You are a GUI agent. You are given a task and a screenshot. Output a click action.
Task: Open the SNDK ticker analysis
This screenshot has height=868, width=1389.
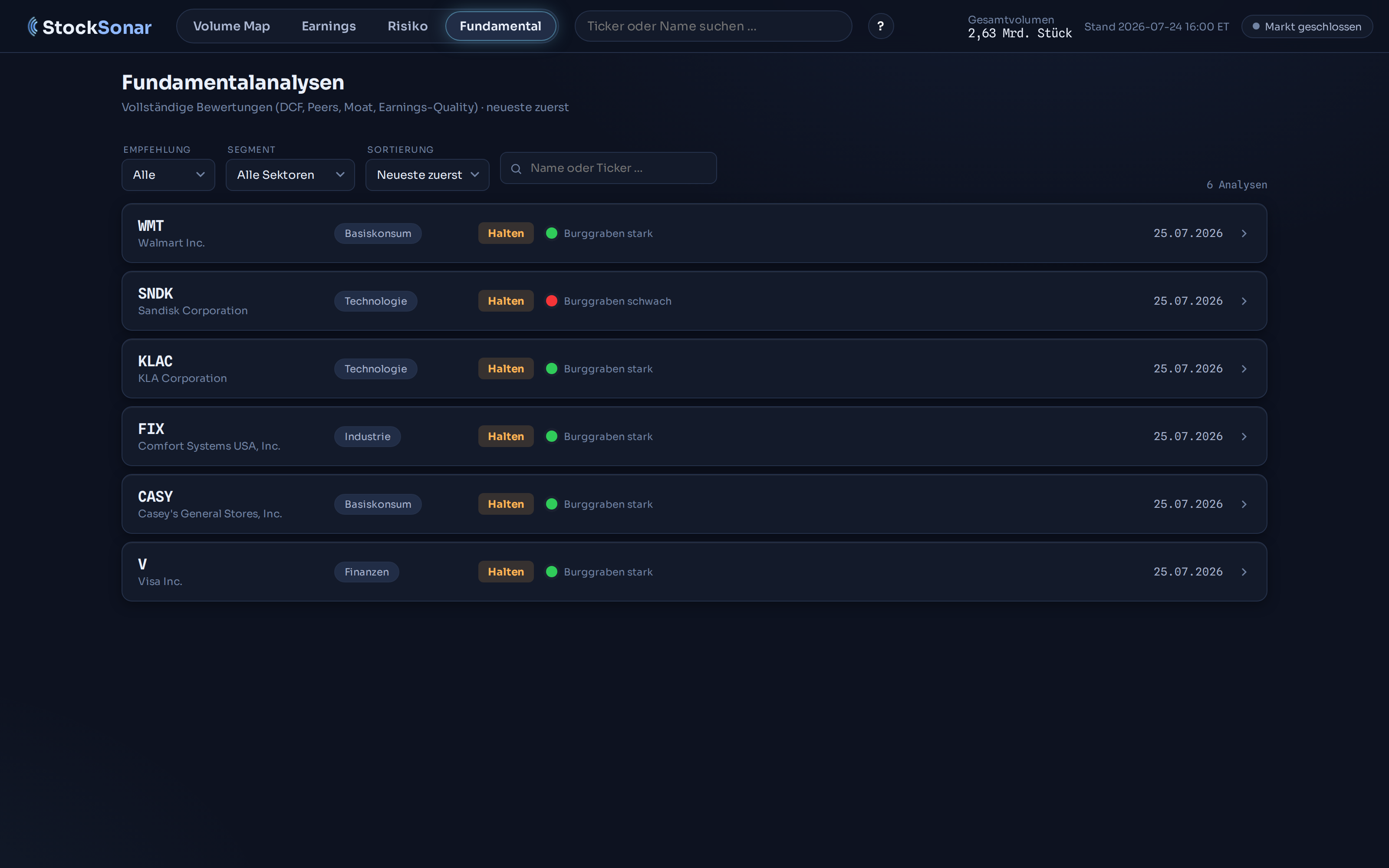(155, 293)
